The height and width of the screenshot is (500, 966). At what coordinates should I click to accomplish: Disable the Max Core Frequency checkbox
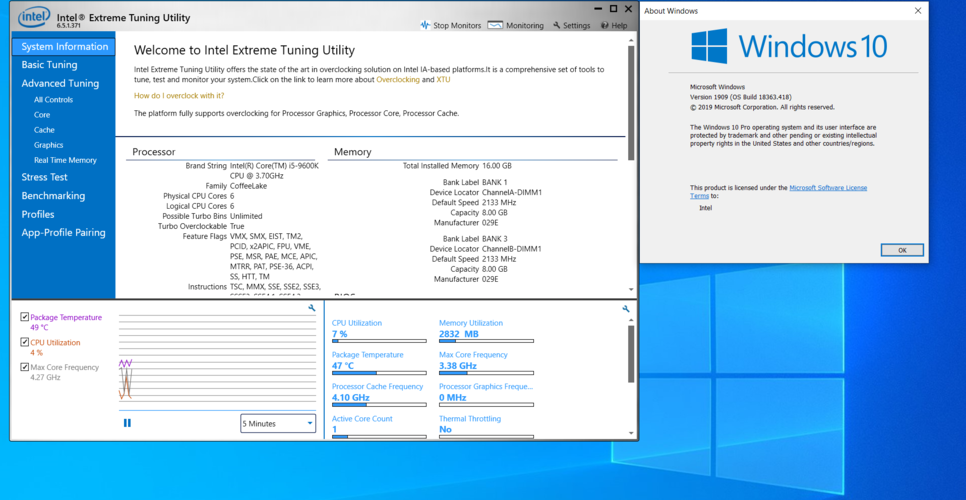click(25, 367)
